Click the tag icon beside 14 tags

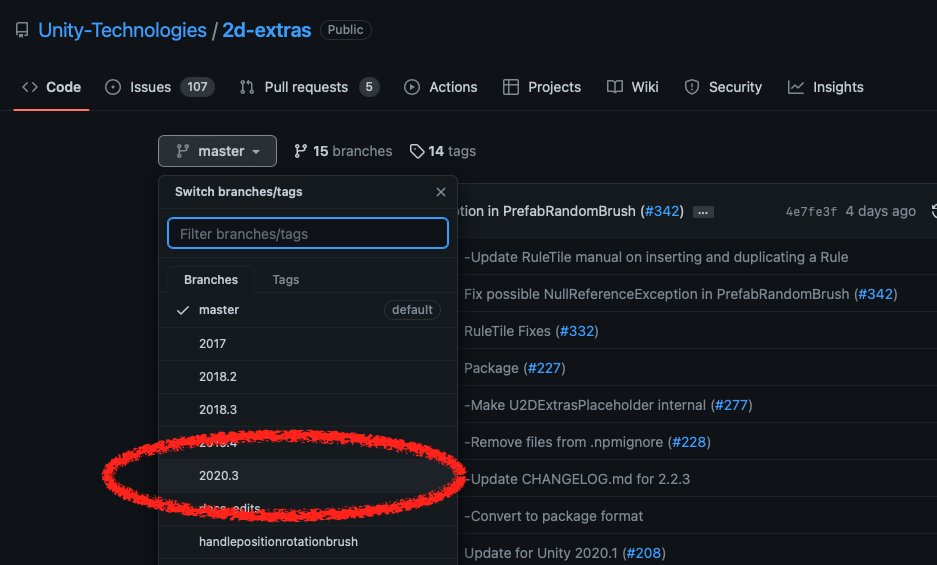click(417, 151)
